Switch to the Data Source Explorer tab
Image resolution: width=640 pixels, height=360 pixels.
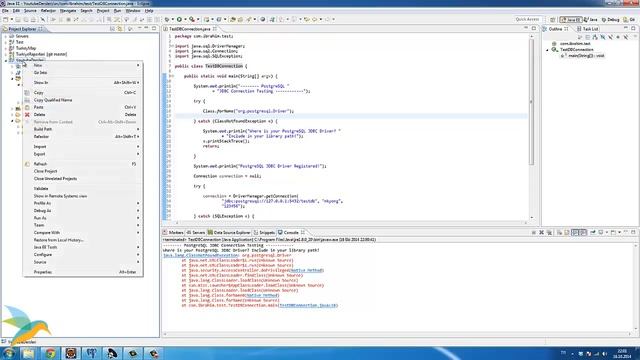229,232
